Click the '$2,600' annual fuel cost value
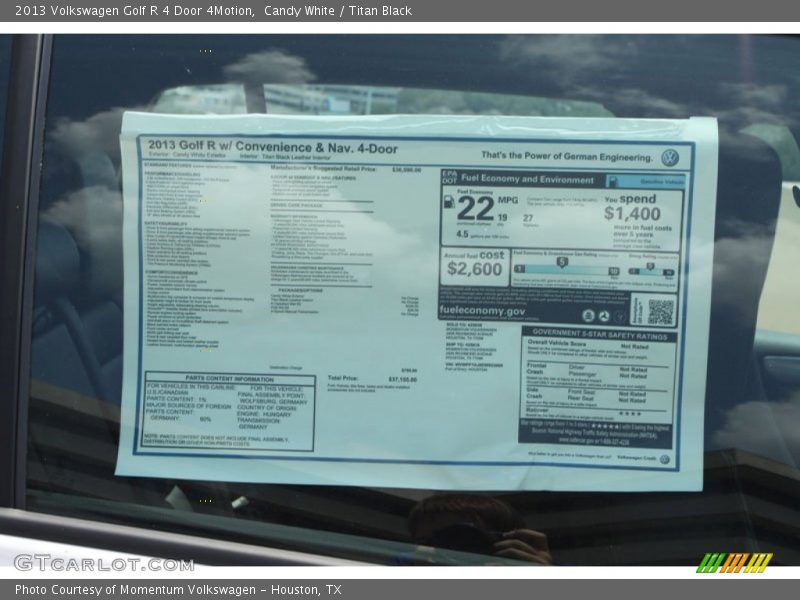The width and height of the screenshot is (800, 600). click(x=474, y=268)
